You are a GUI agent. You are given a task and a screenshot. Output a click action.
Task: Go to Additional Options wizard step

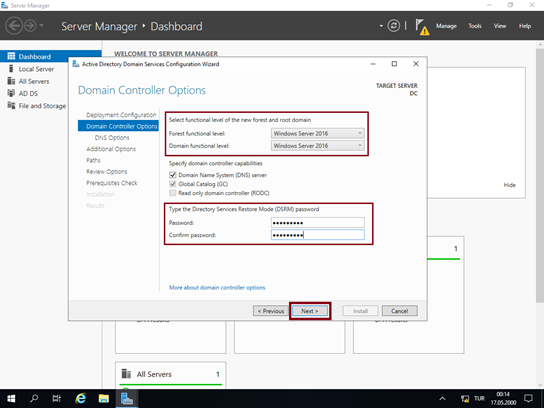(111, 149)
